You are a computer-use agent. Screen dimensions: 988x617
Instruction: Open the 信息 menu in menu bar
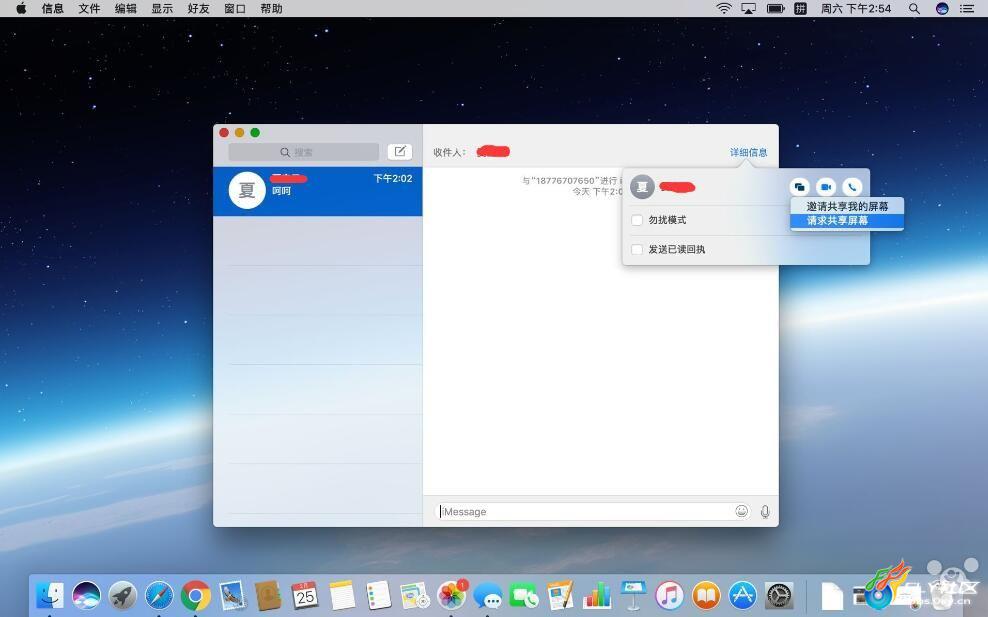[52, 8]
